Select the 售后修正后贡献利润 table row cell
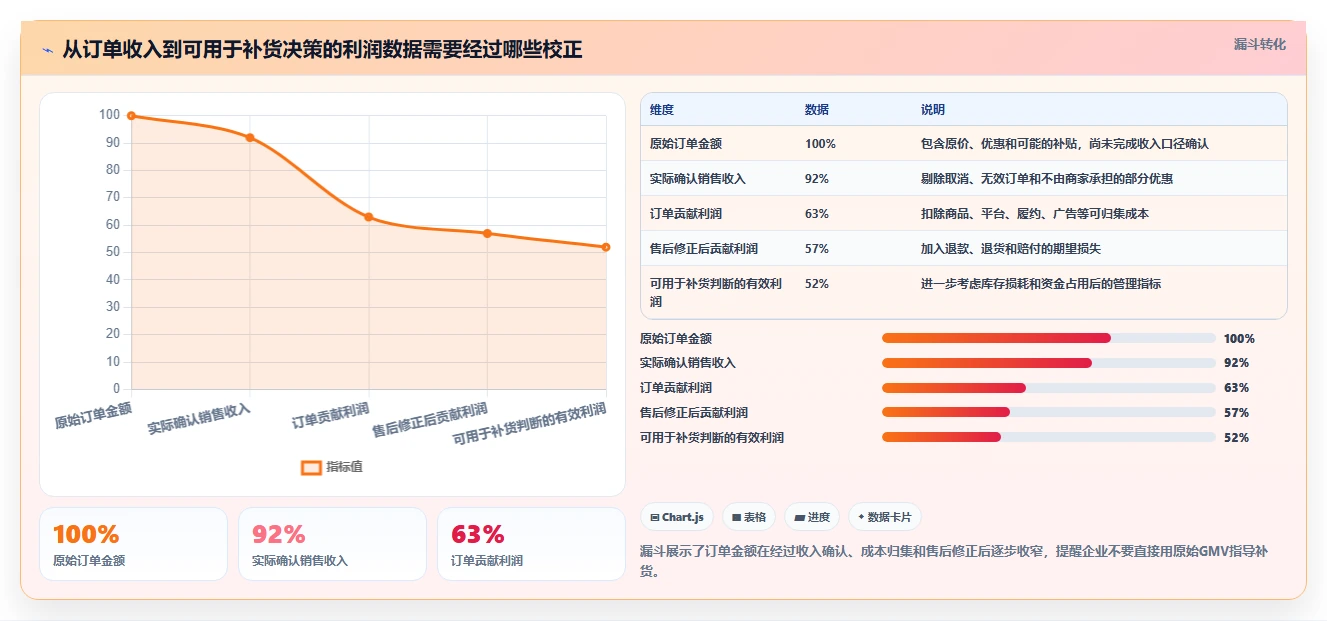 pos(704,249)
